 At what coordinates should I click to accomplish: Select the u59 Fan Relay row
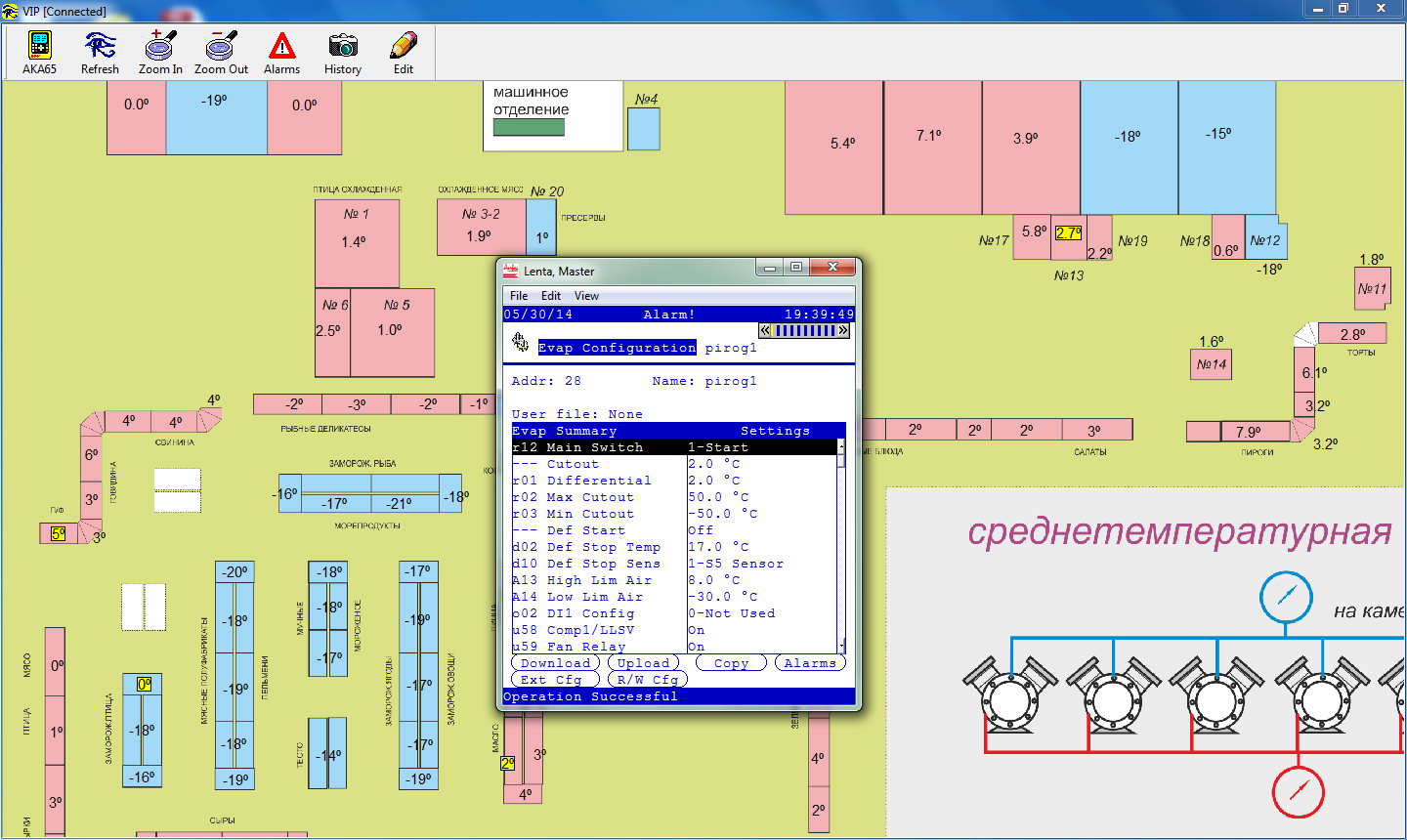click(x=674, y=647)
